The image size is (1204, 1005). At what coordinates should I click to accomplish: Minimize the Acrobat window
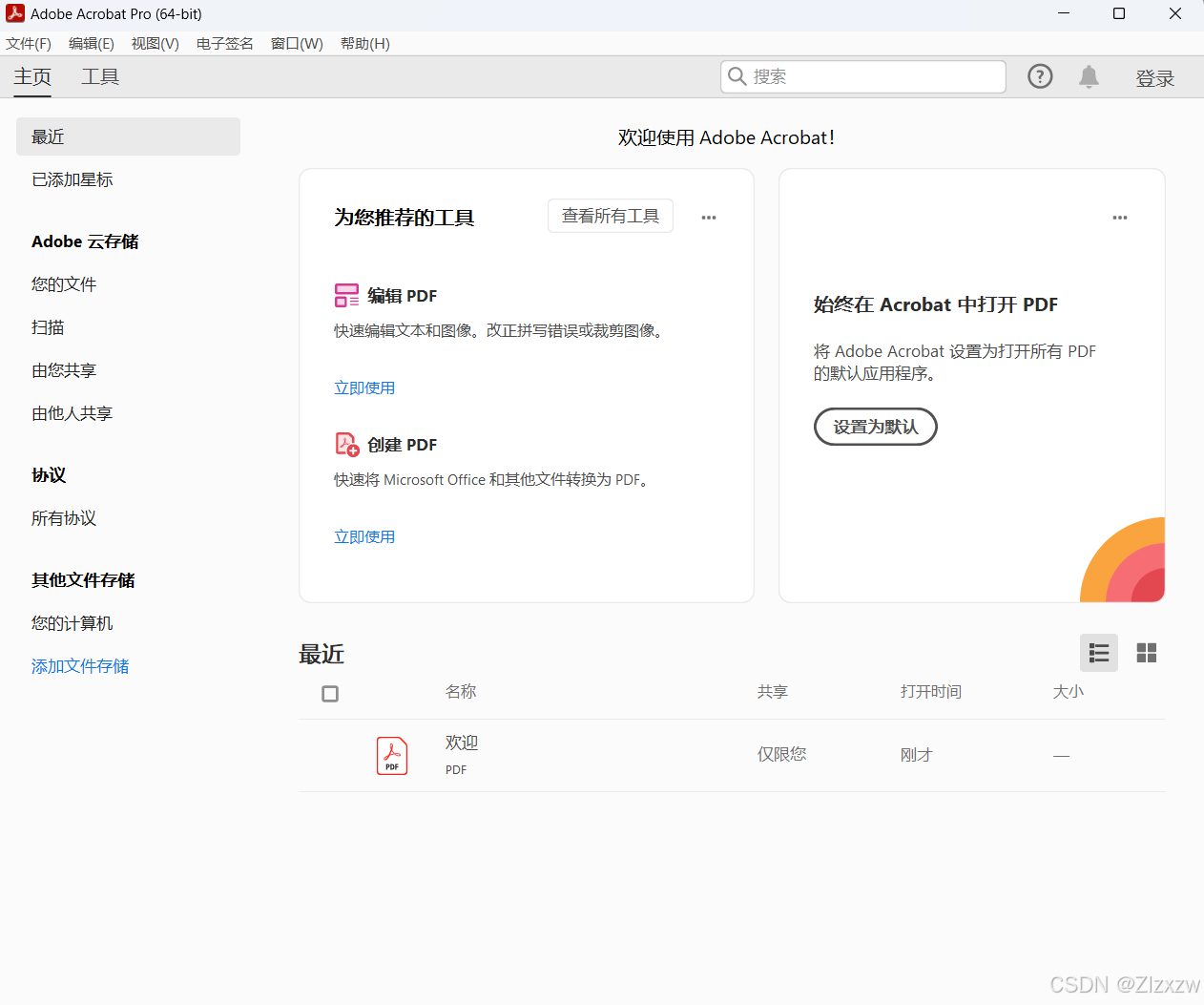(x=1064, y=13)
